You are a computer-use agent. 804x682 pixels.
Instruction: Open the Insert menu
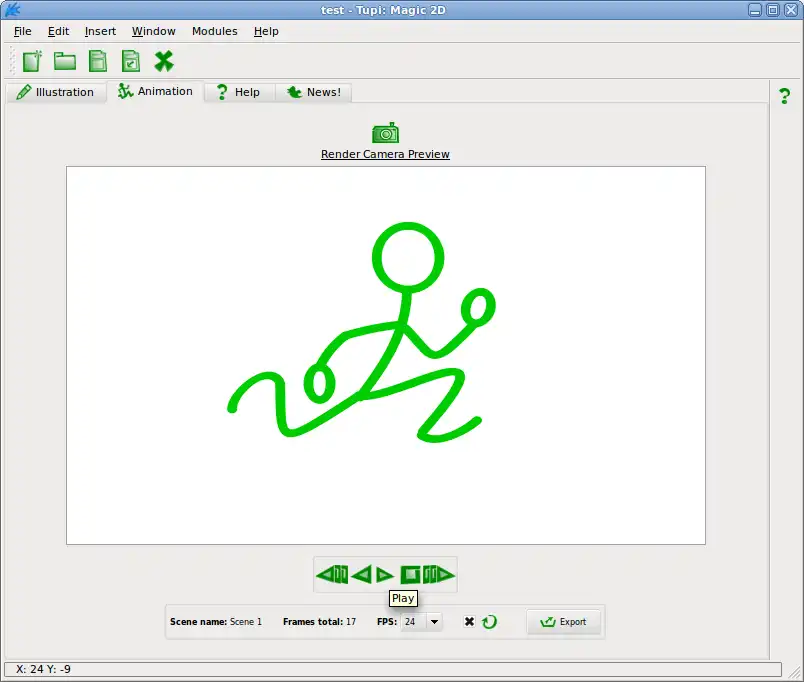100,31
